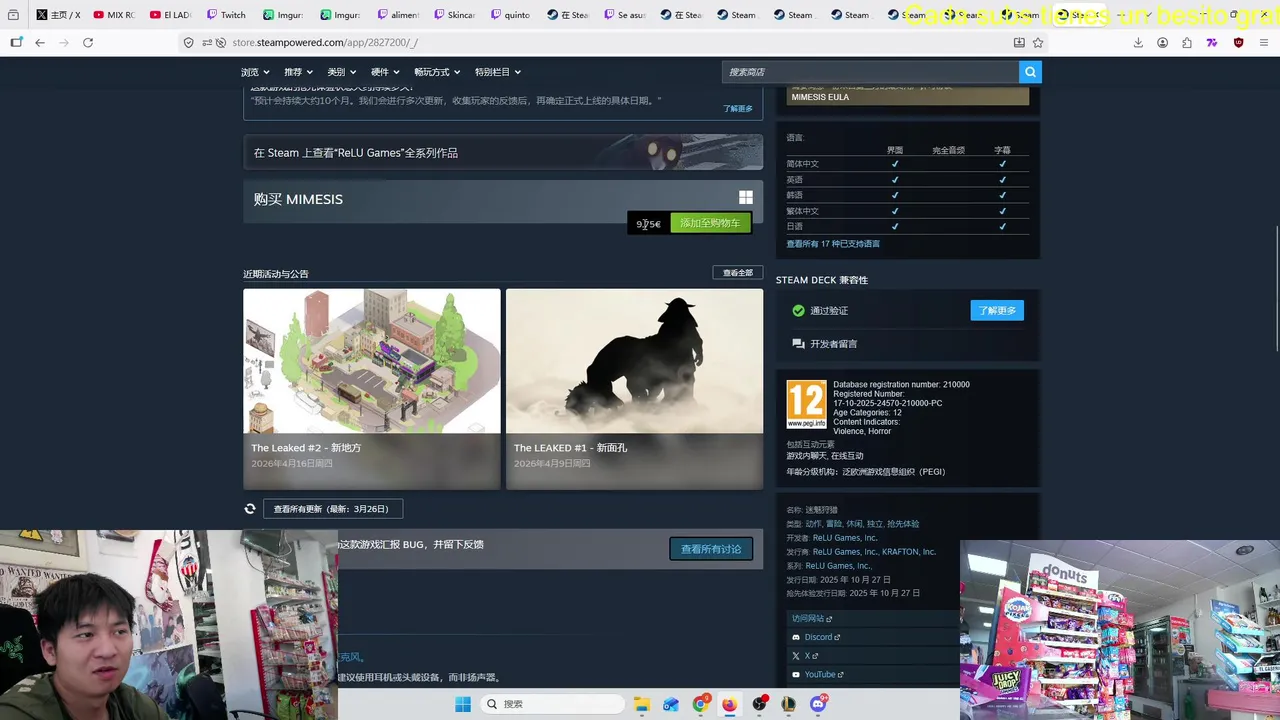Screen dimensions: 1280x720
Task: Bookmark the page with the star icon
Action: coord(1038,42)
